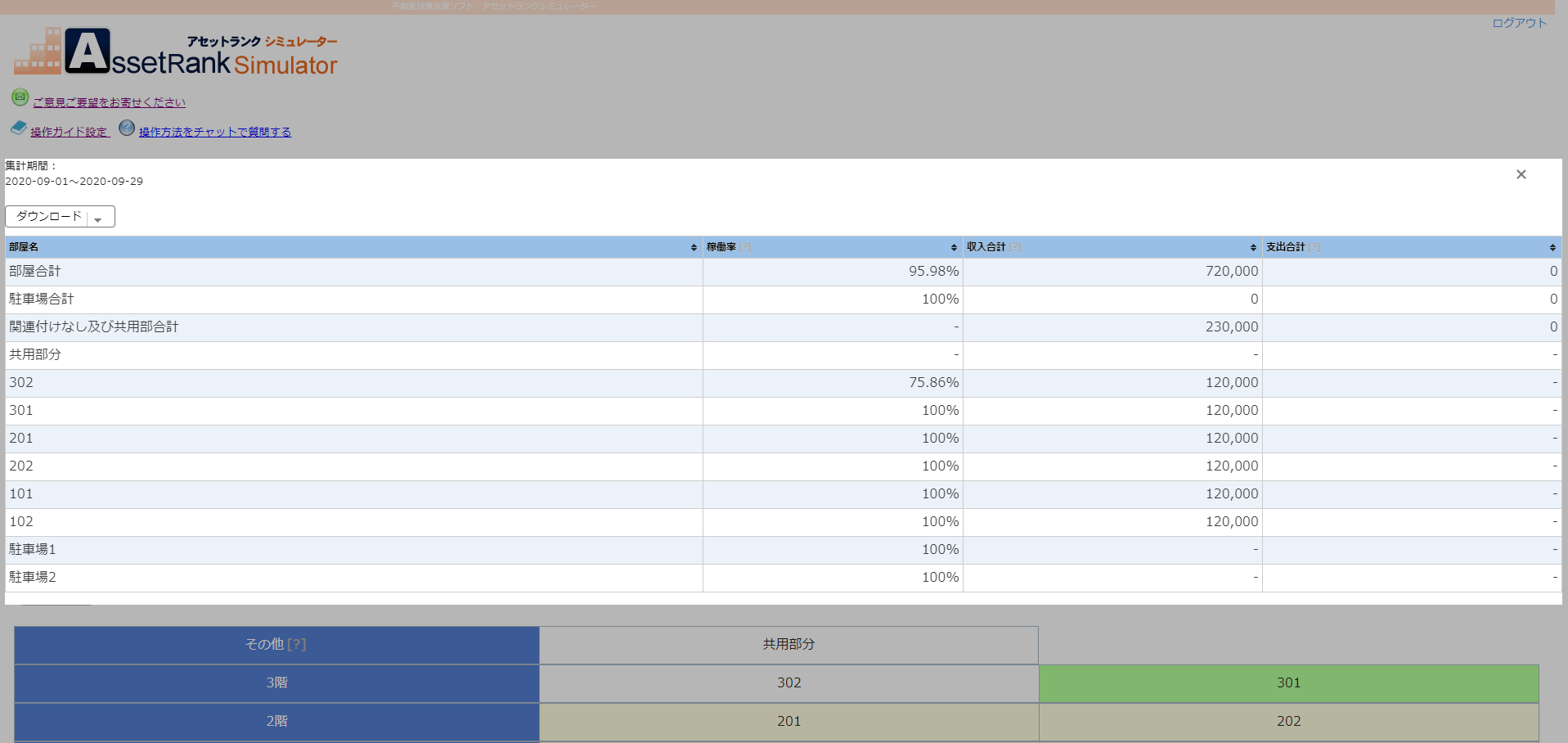
Task: Select room 202 cell in floor plan
Action: click(x=1288, y=722)
